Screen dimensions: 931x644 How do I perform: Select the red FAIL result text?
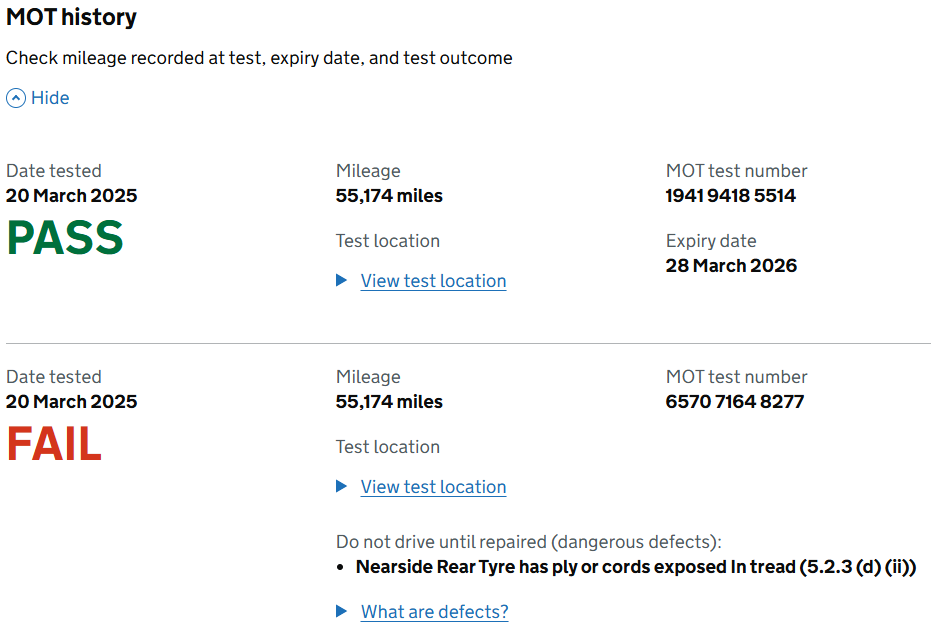point(54,444)
